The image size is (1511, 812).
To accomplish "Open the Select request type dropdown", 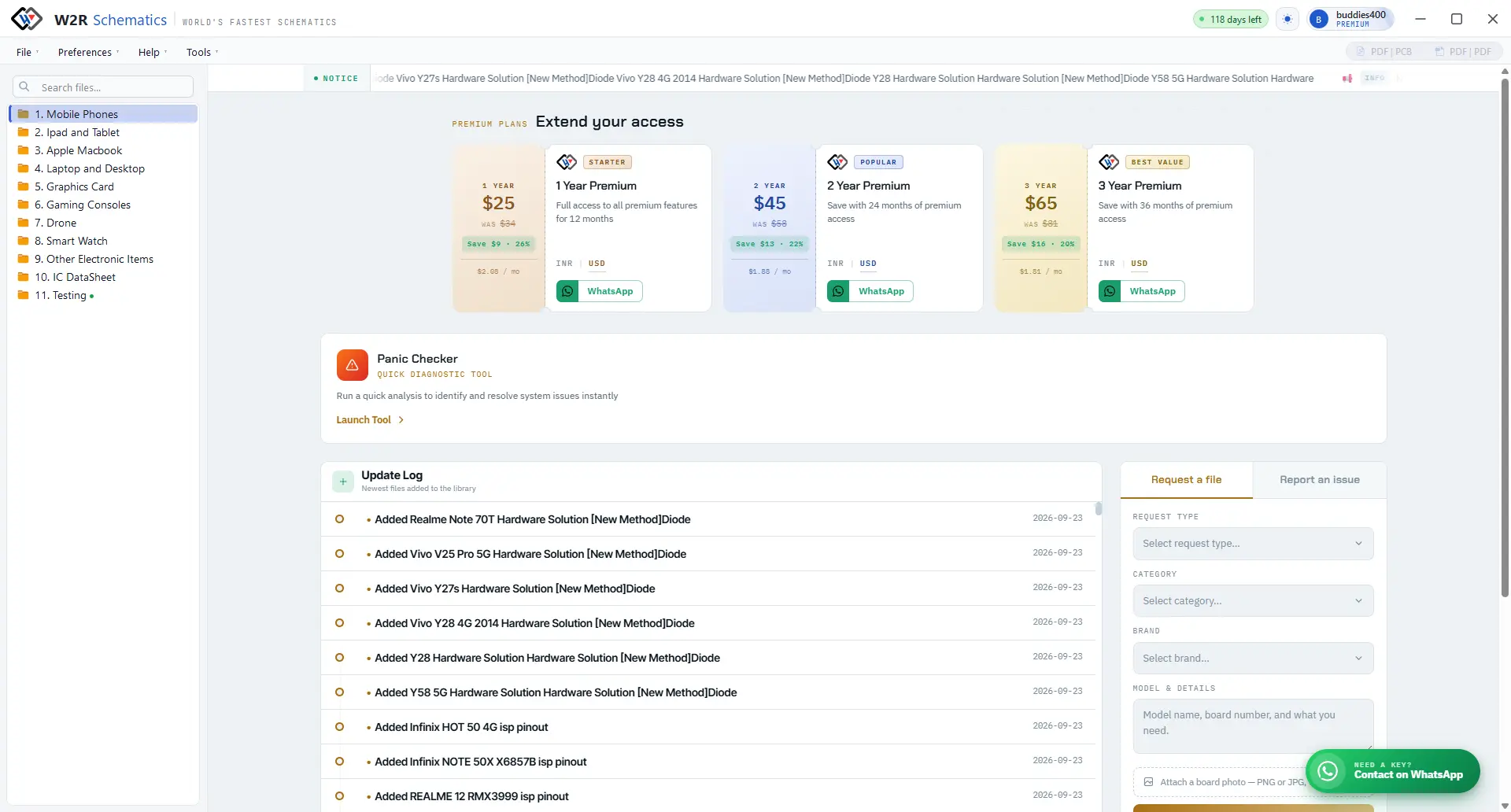I will [x=1253, y=544].
